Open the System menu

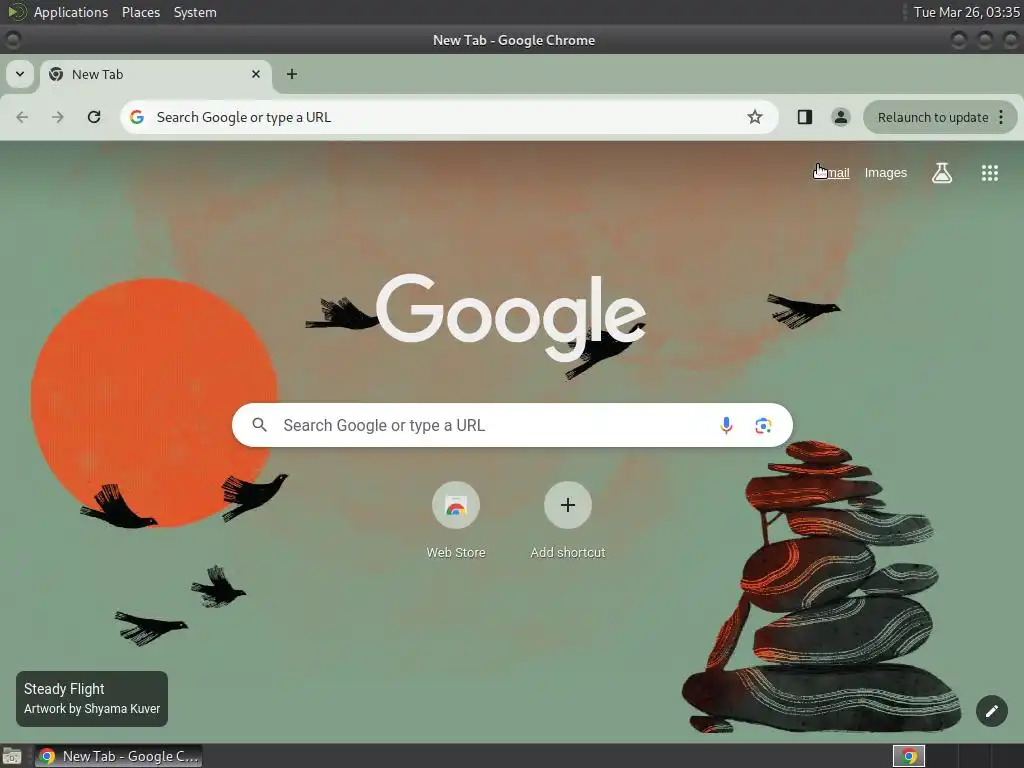[195, 12]
